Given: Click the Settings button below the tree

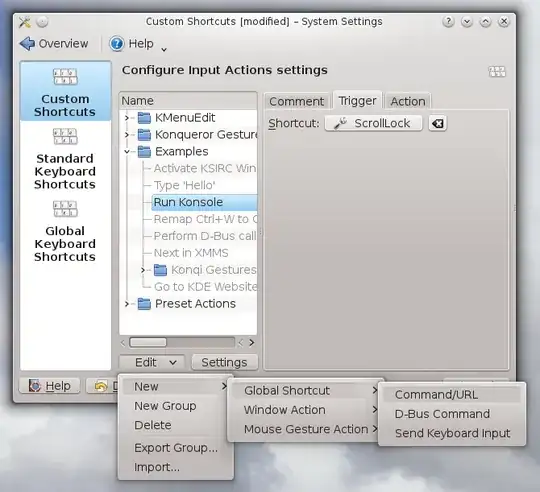Looking at the screenshot, I should tap(225, 363).
